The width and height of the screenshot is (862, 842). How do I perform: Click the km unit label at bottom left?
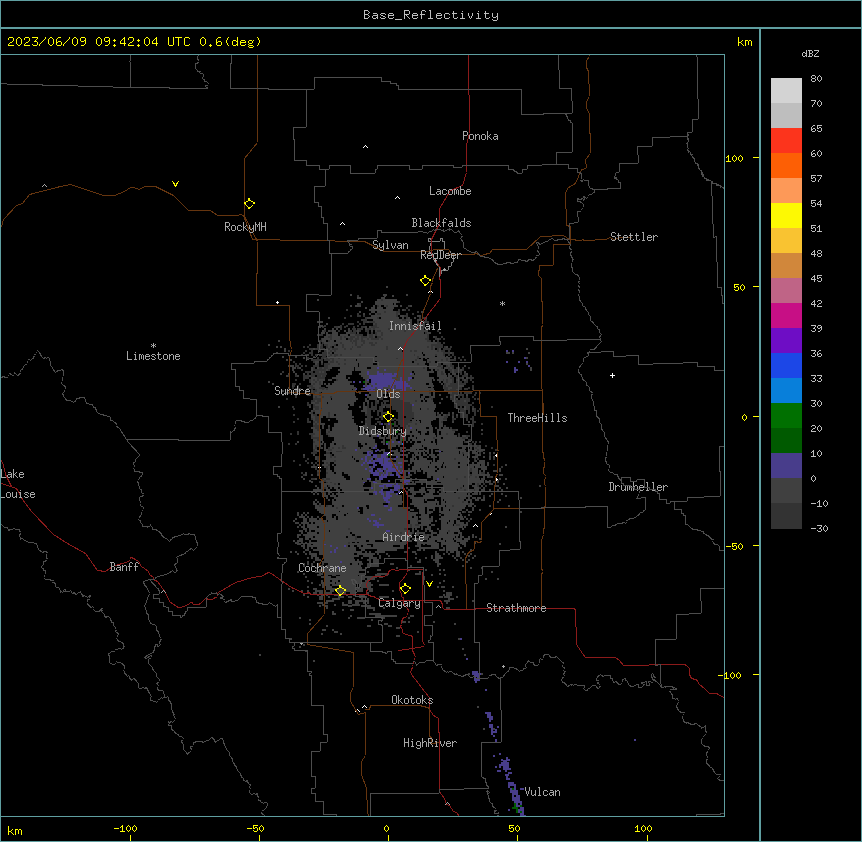[x=15, y=830]
